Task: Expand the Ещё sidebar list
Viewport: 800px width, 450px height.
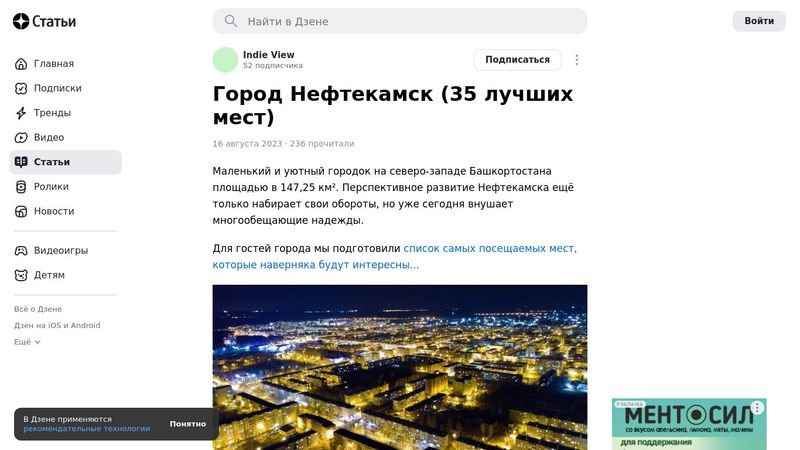Action: coord(27,342)
